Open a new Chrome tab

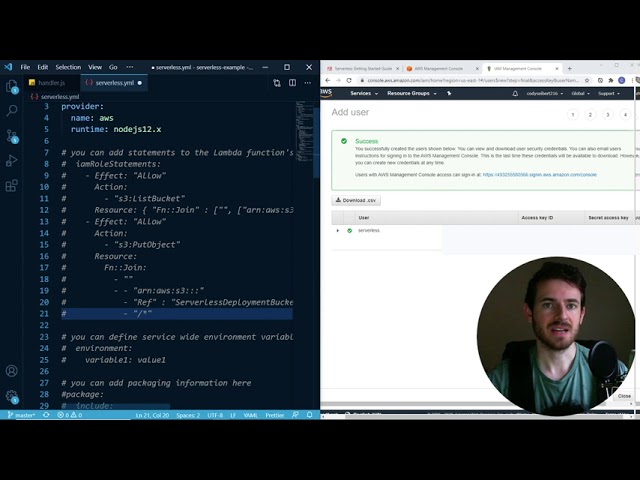(569, 69)
